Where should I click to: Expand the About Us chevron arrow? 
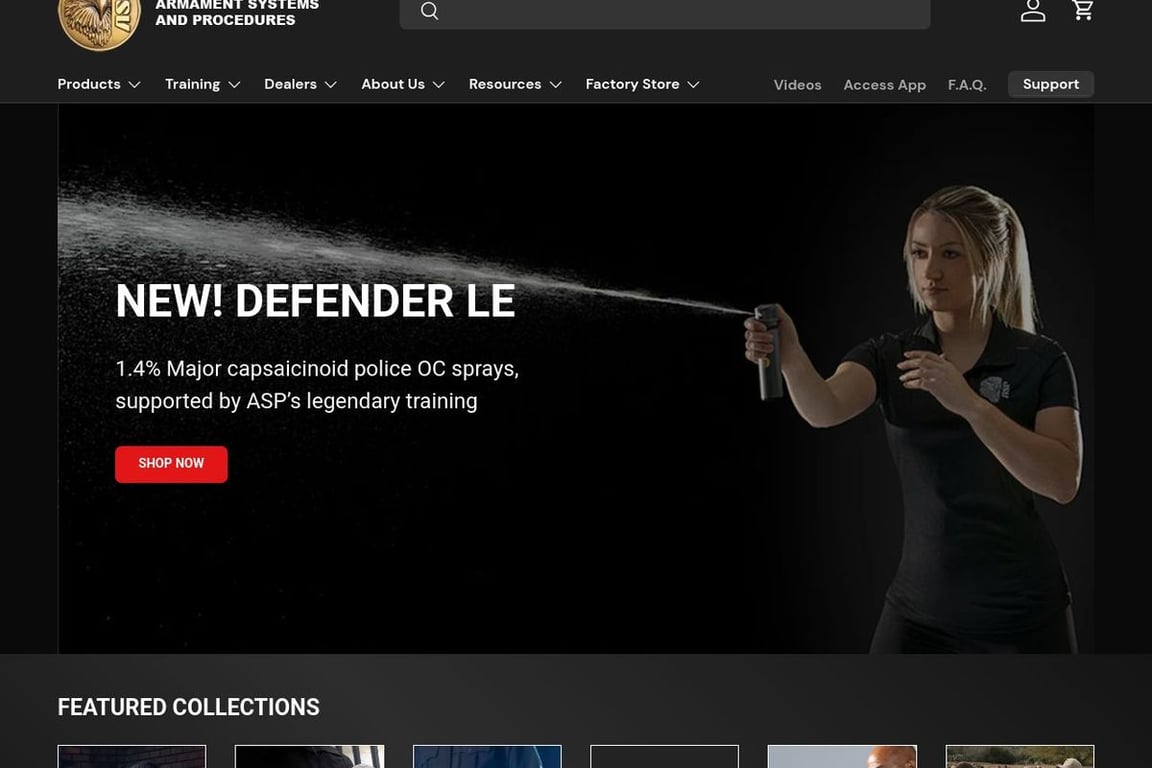coord(439,85)
